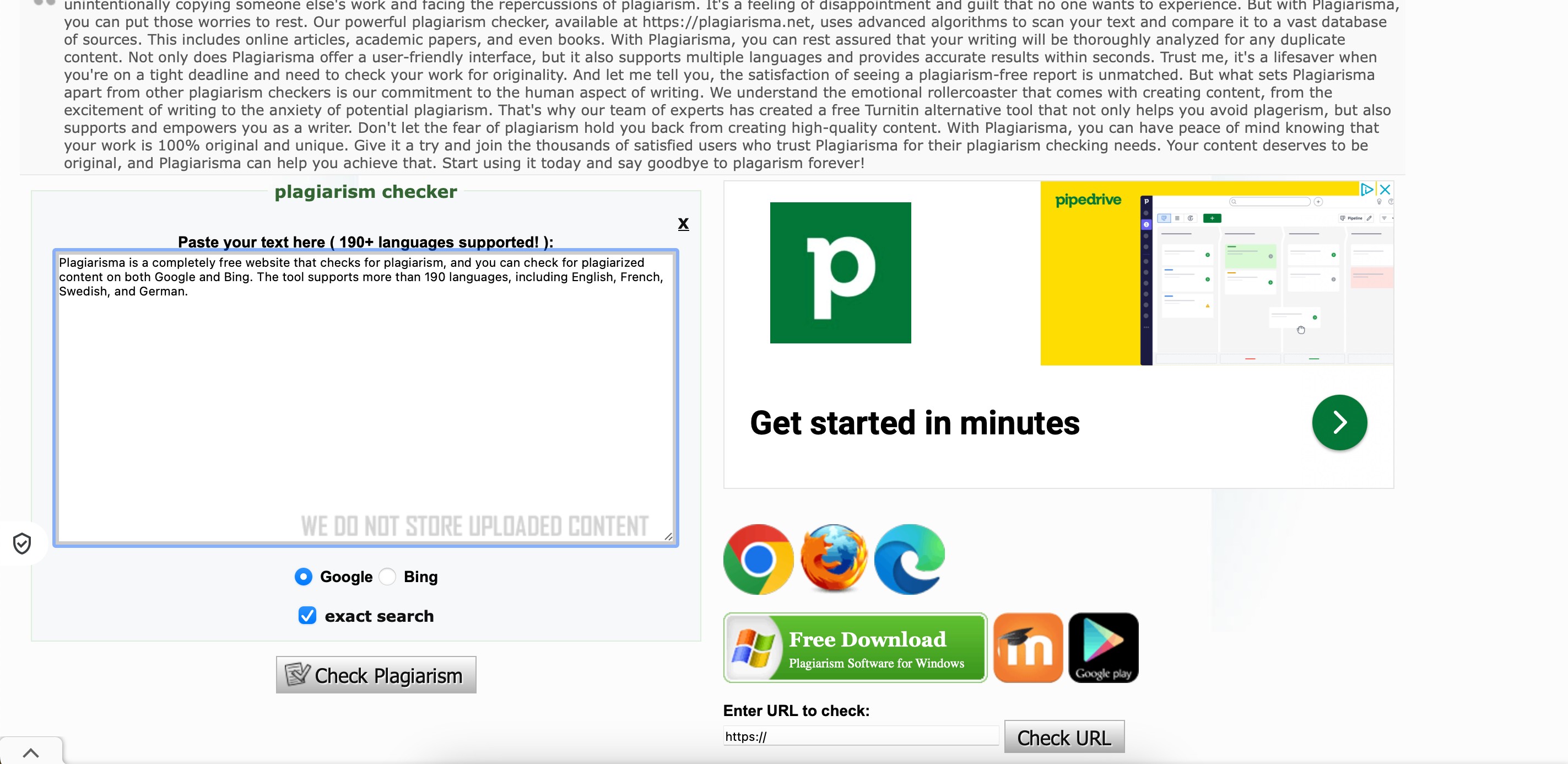Screen dimensions: 1568x764
Task: Open the Microsoft Edge extension icon
Action: click(909, 559)
